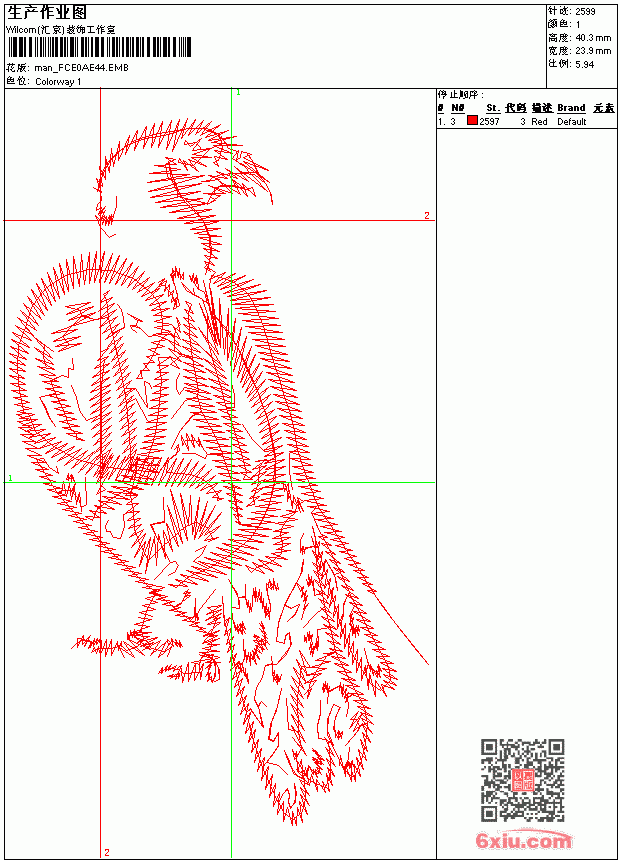
Task: Click the scale value 5.94
Action: tap(584, 64)
